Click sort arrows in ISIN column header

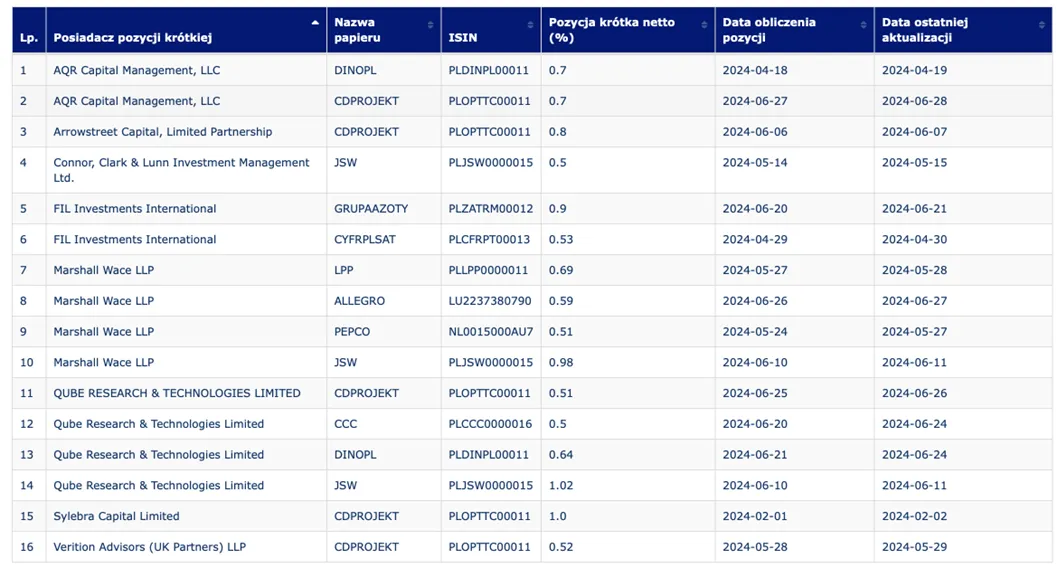(530, 26)
